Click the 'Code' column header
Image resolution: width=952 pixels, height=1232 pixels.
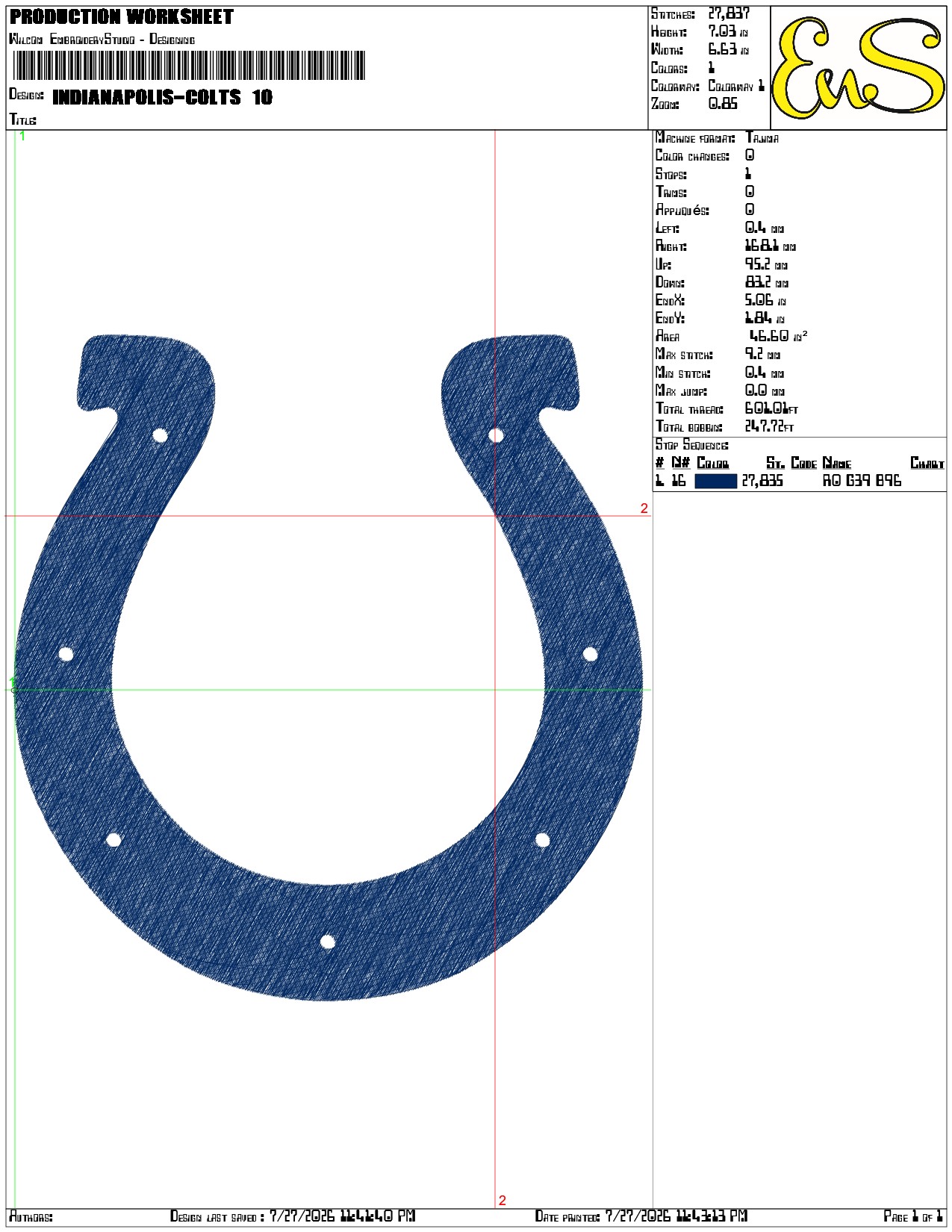coord(804,463)
